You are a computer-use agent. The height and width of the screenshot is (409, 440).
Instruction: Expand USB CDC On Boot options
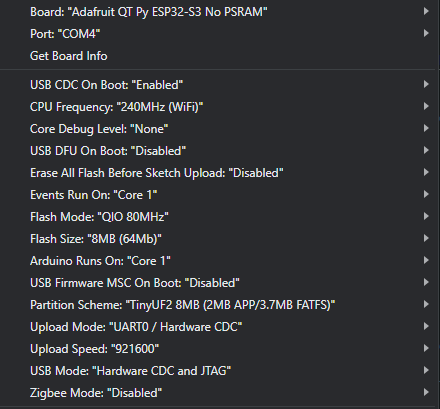click(218, 85)
